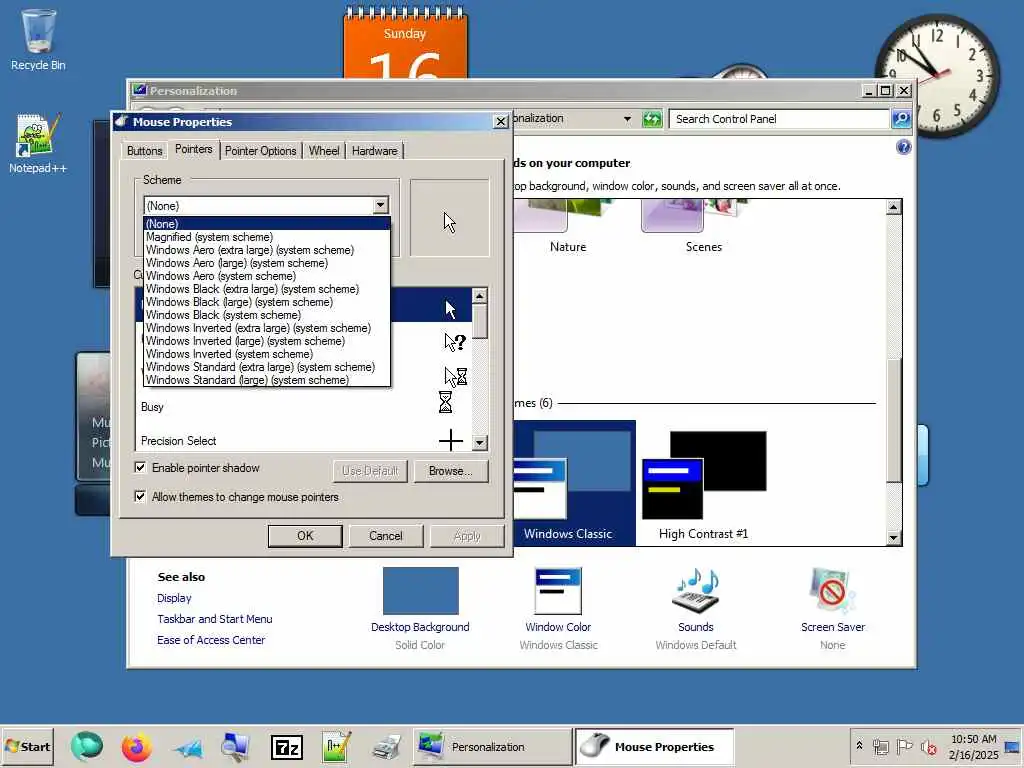Click the volume muted tray icon
Screen dimensions: 1024x768
[928, 746]
